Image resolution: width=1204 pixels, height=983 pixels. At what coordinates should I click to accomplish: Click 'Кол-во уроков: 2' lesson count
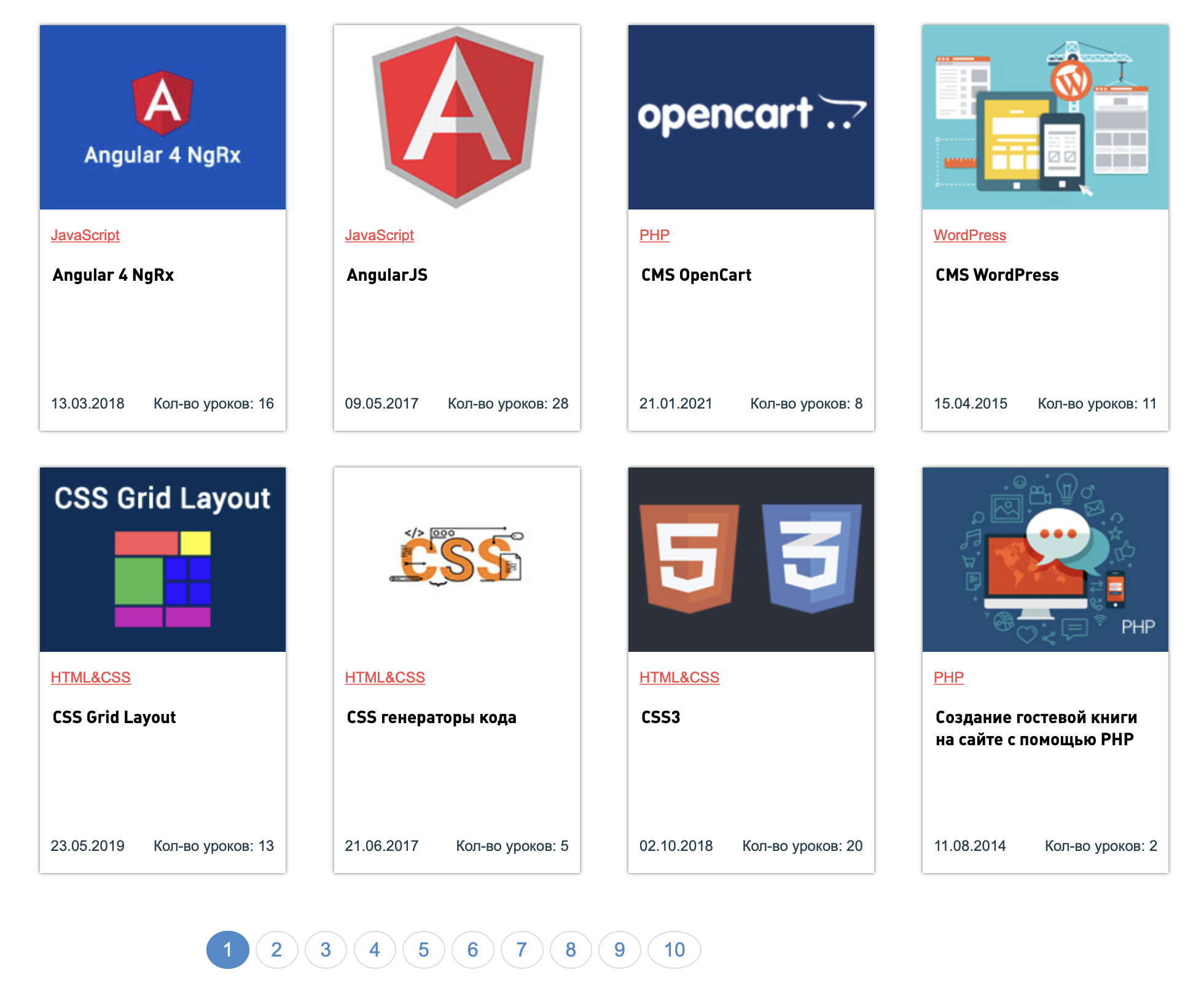[1101, 846]
